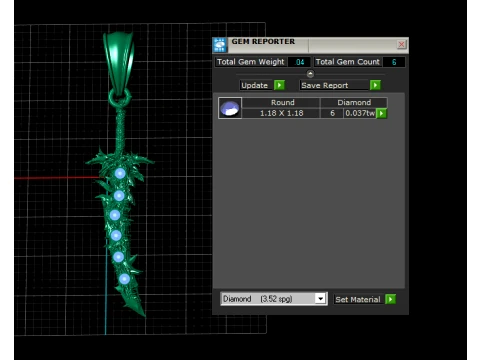Click the 'Total Gem Weight' label
The width and height of the screenshot is (480, 360).
click(x=251, y=62)
